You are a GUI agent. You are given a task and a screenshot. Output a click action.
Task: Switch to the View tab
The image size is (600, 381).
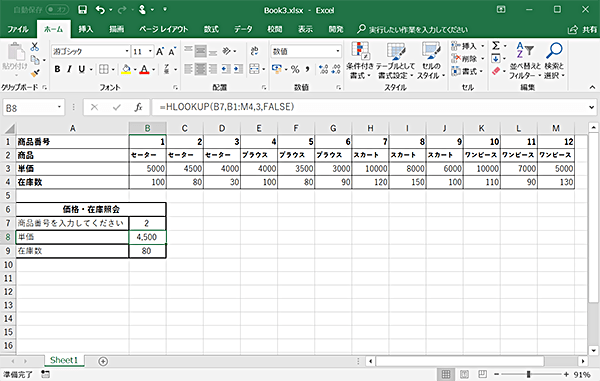tap(305, 29)
